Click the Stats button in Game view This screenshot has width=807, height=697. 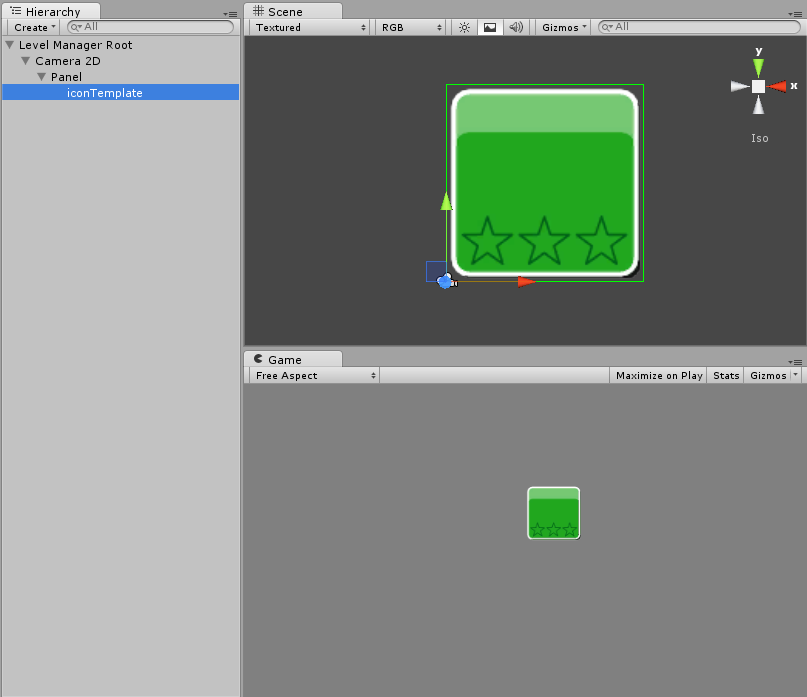[x=727, y=376]
